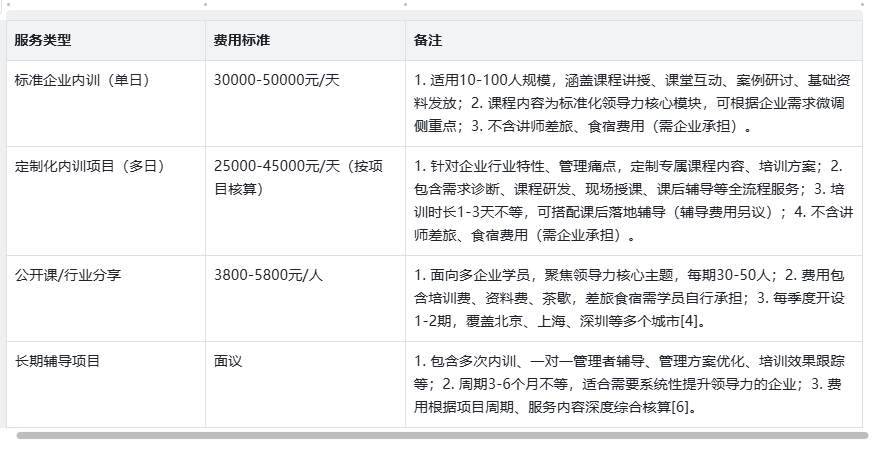Click the 30000-50000元/天 fee cell
The image size is (882, 450).
click(277, 80)
